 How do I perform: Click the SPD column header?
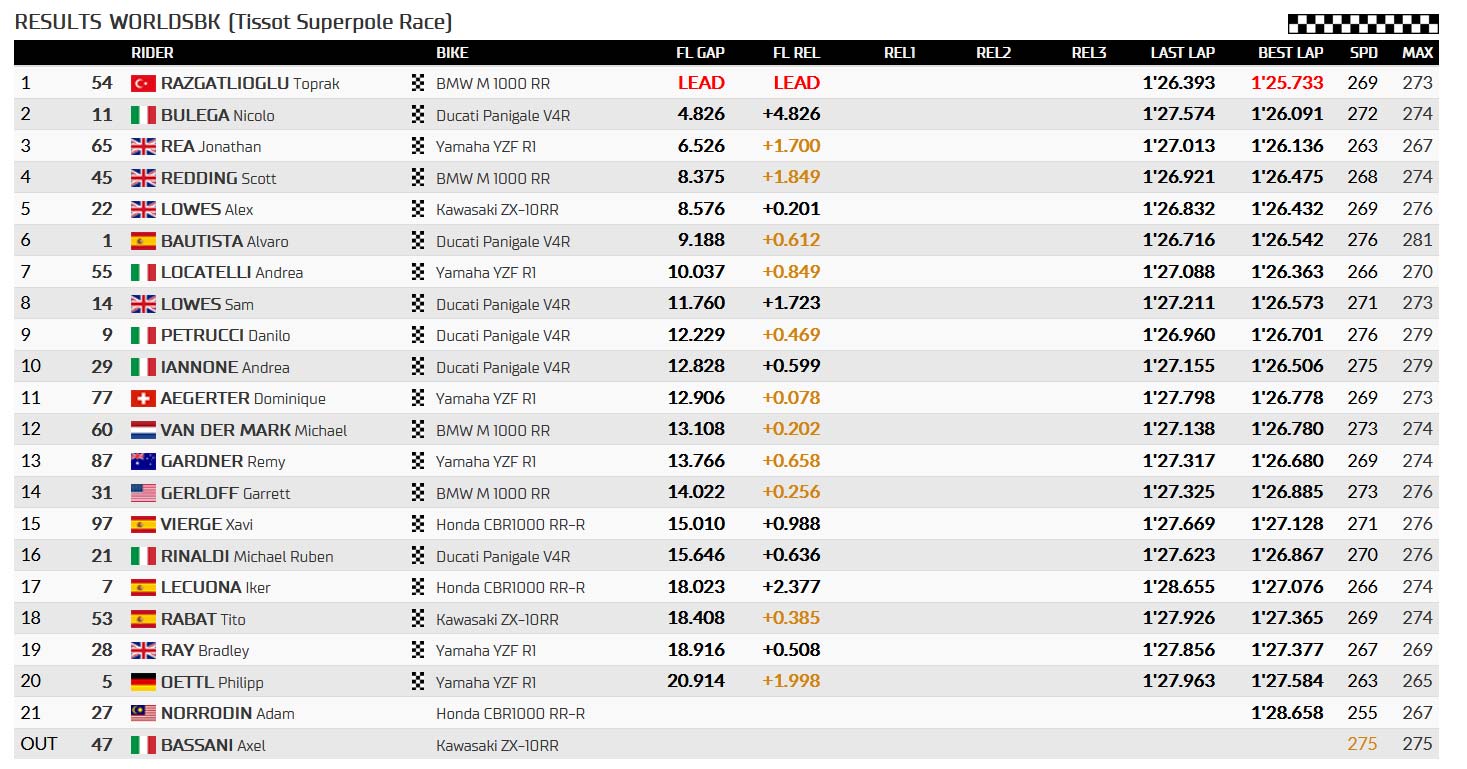tap(1363, 53)
